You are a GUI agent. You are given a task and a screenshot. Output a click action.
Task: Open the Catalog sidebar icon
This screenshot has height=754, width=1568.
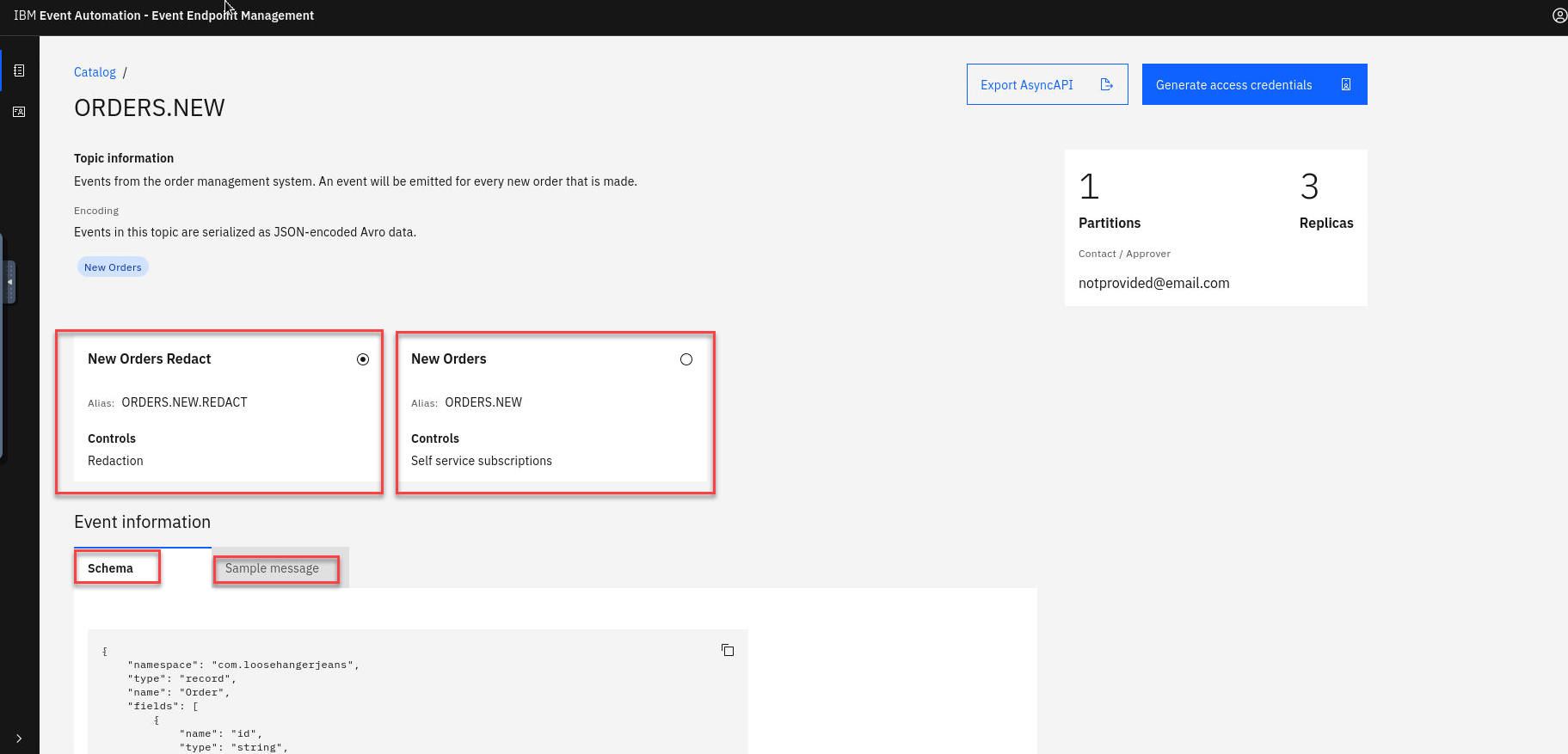coord(19,70)
